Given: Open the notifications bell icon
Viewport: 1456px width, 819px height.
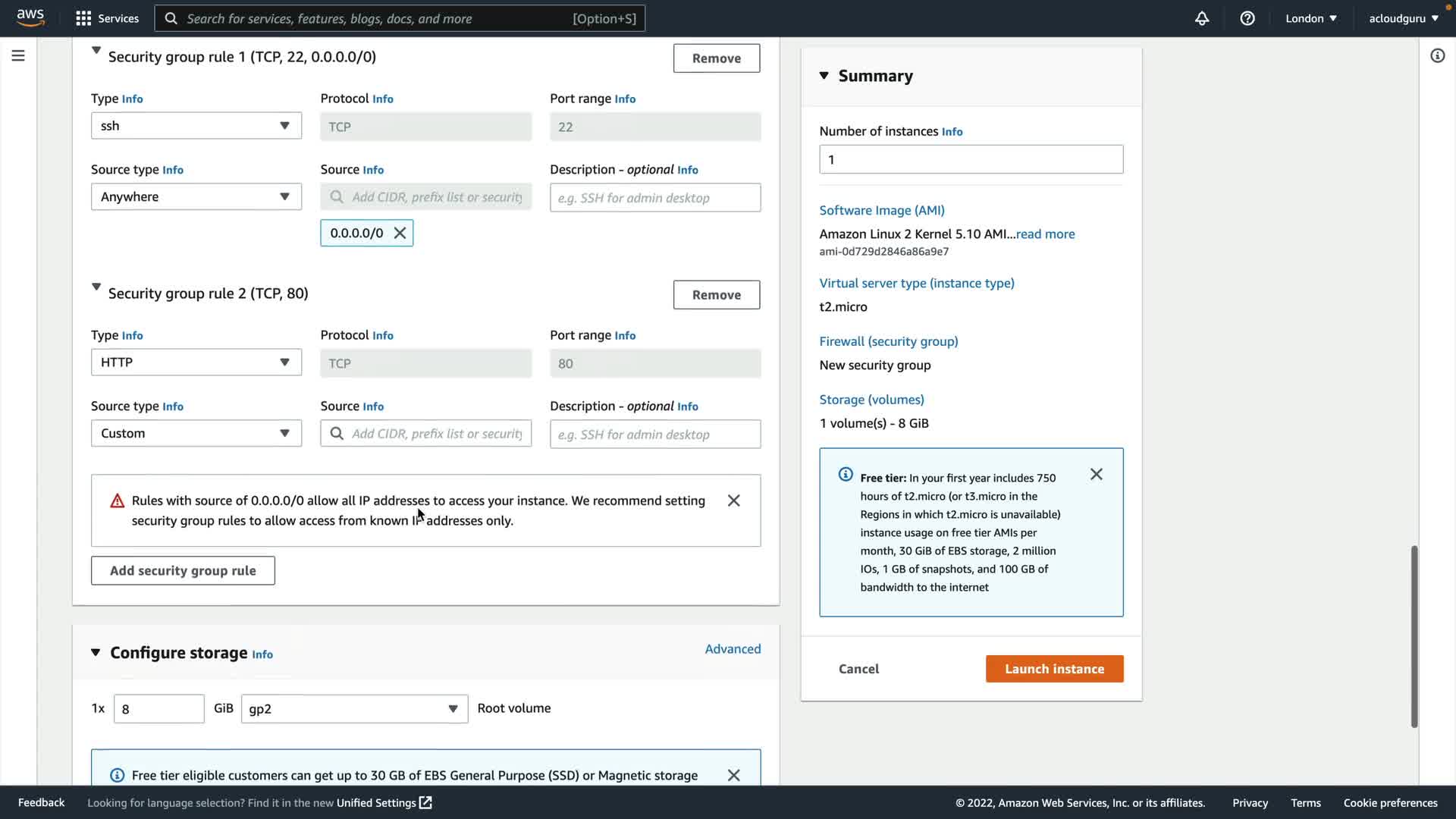Looking at the screenshot, I should click(1202, 18).
